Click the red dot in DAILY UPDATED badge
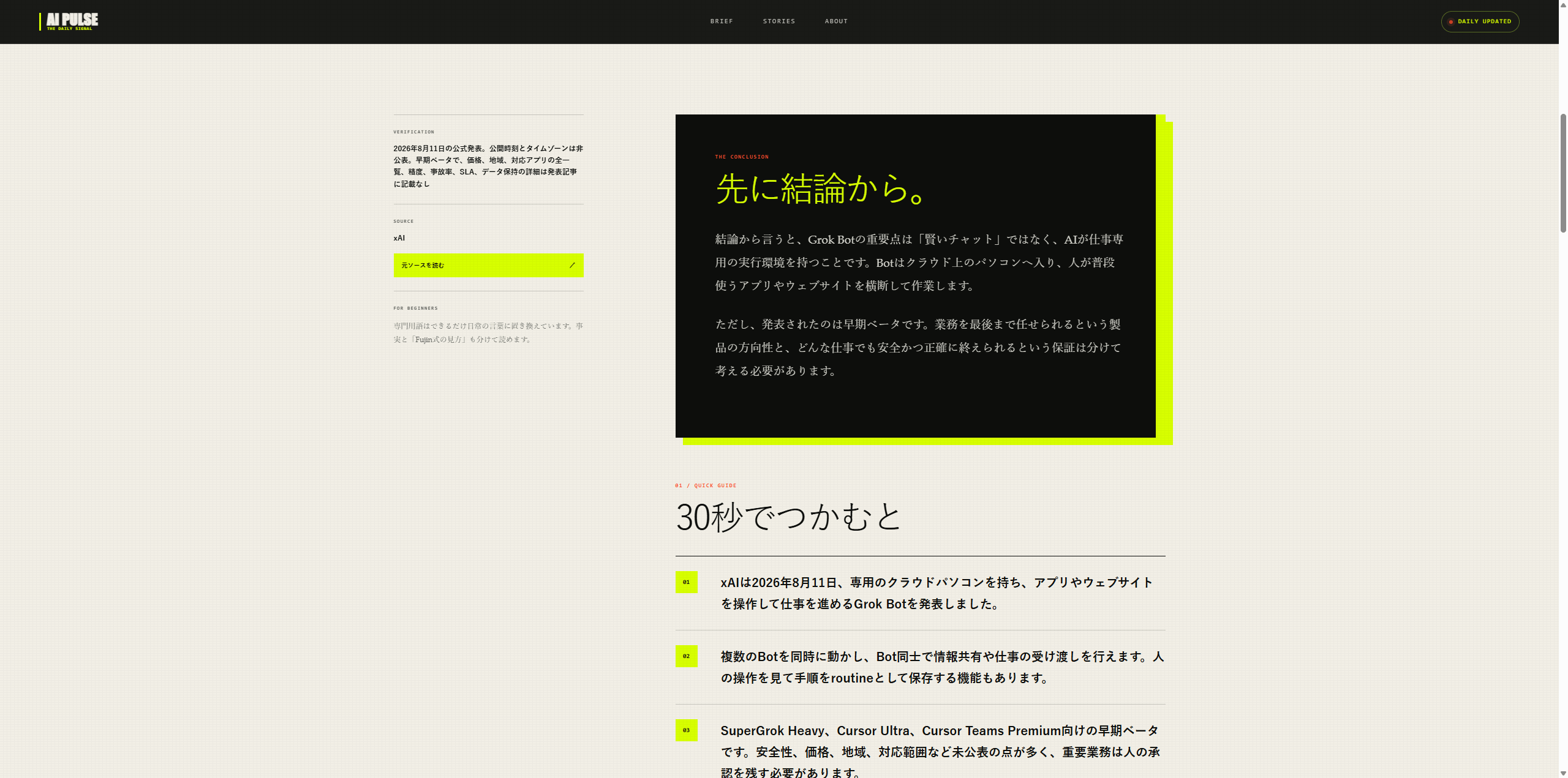This screenshot has width=1568, height=778. 1450,22
